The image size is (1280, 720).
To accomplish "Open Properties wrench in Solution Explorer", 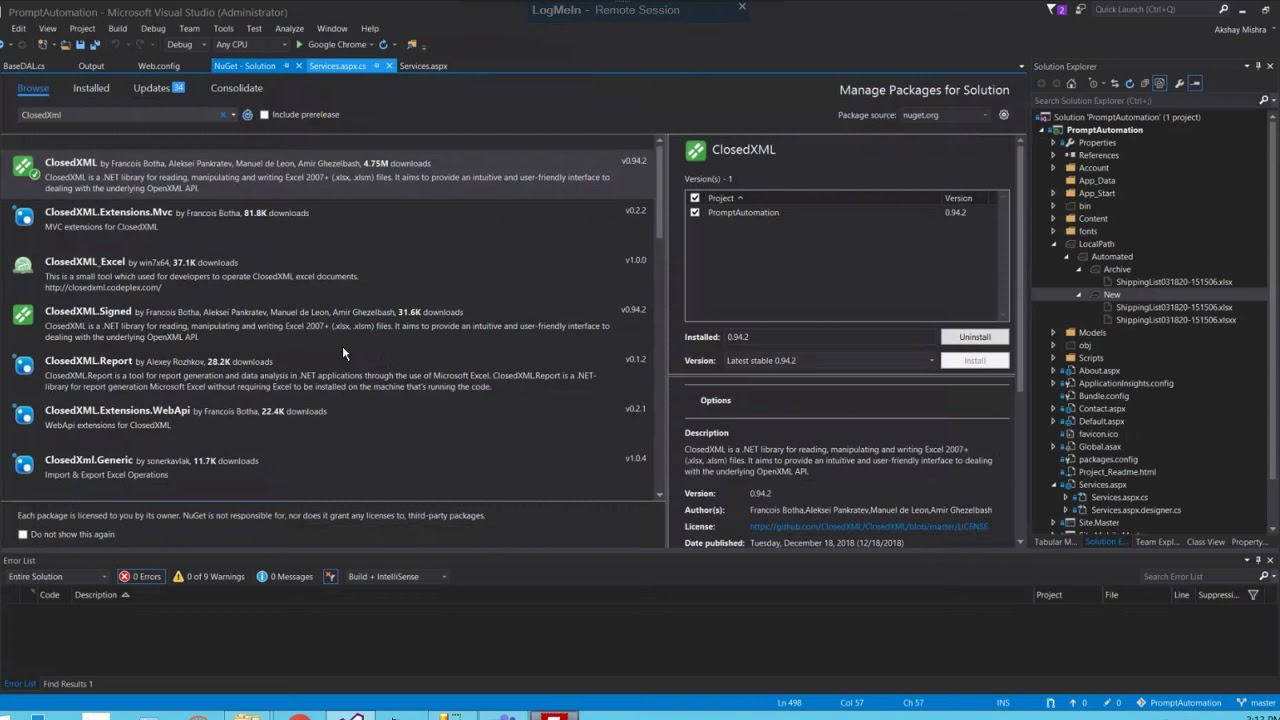I will [1179, 84].
